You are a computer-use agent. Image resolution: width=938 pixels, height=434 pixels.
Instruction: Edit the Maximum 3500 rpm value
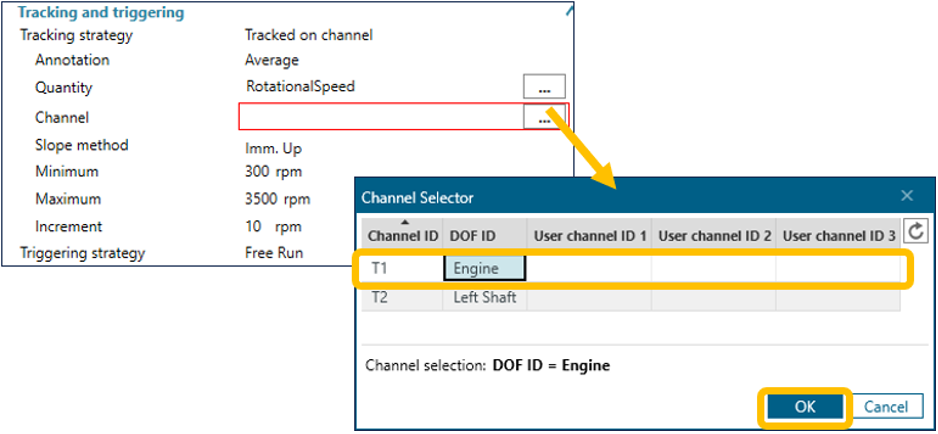pyautogui.click(x=278, y=199)
